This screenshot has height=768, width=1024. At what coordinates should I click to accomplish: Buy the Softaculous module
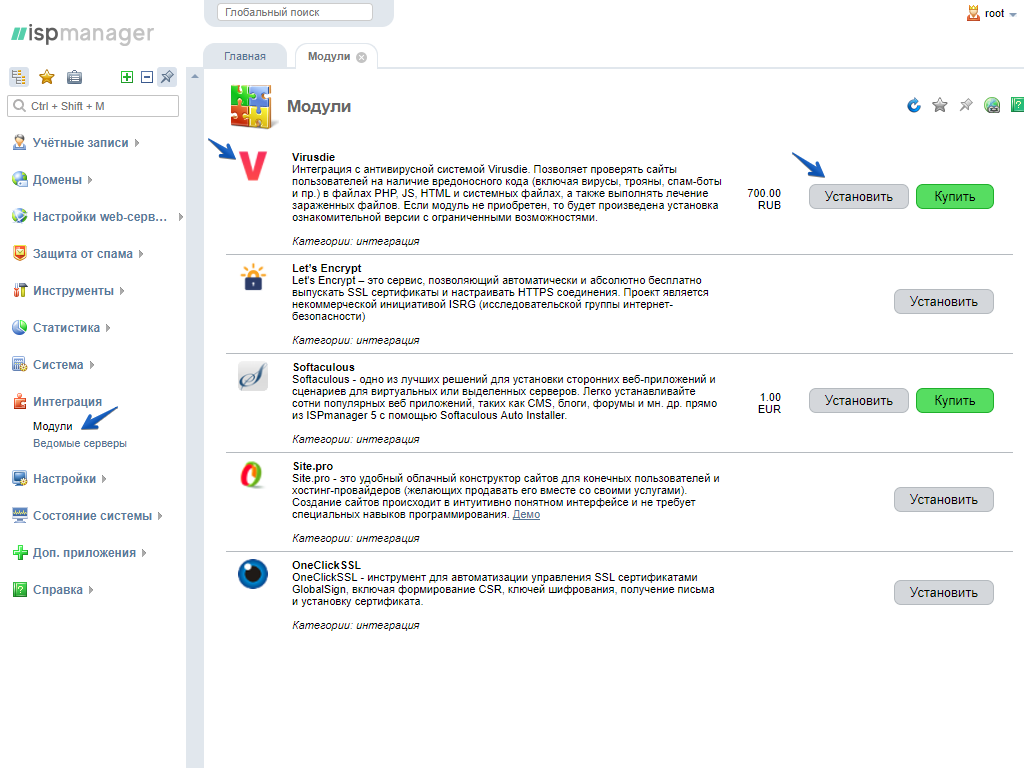pos(954,401)
